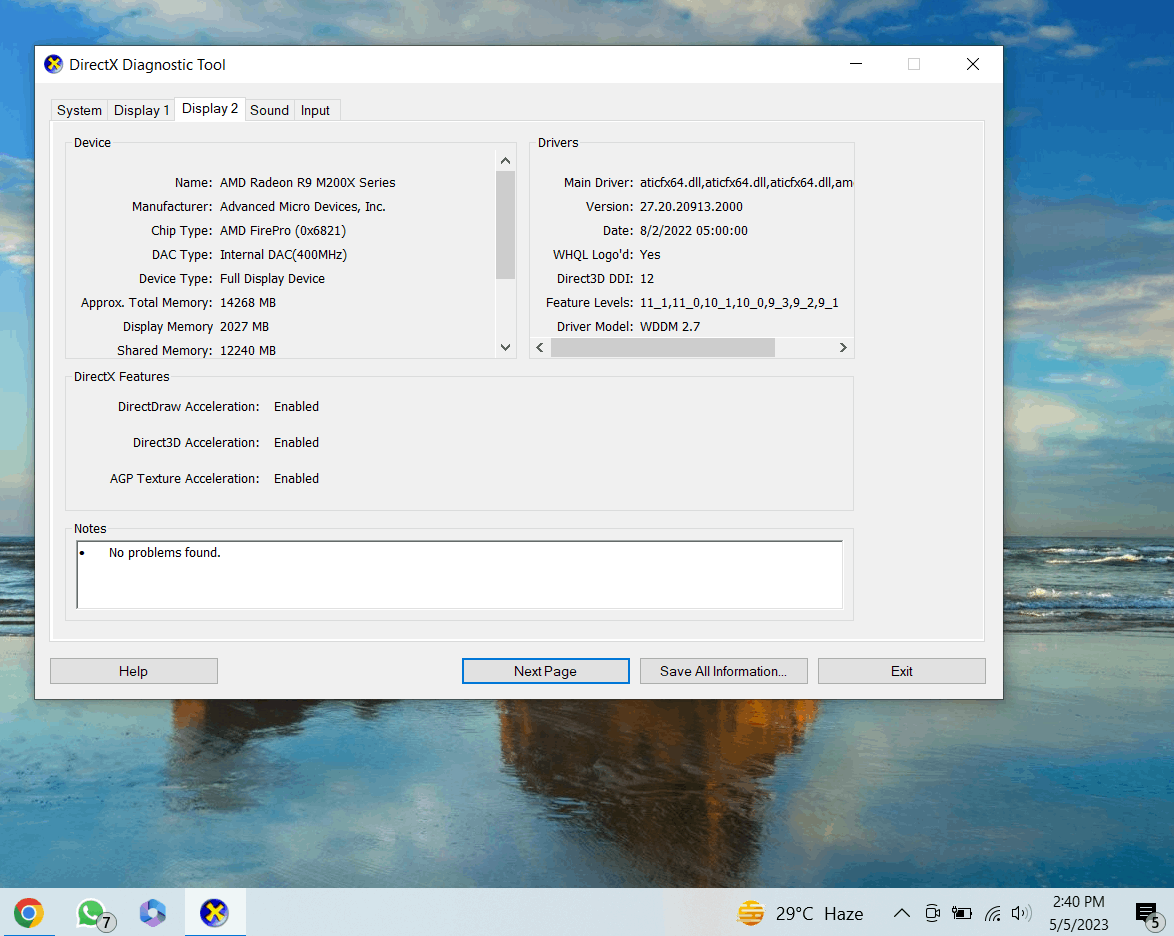The height and width of the screenshot is (936, 1174).
Task: Click the driver version 27.20.20913.2000
Action: [691, 207]
